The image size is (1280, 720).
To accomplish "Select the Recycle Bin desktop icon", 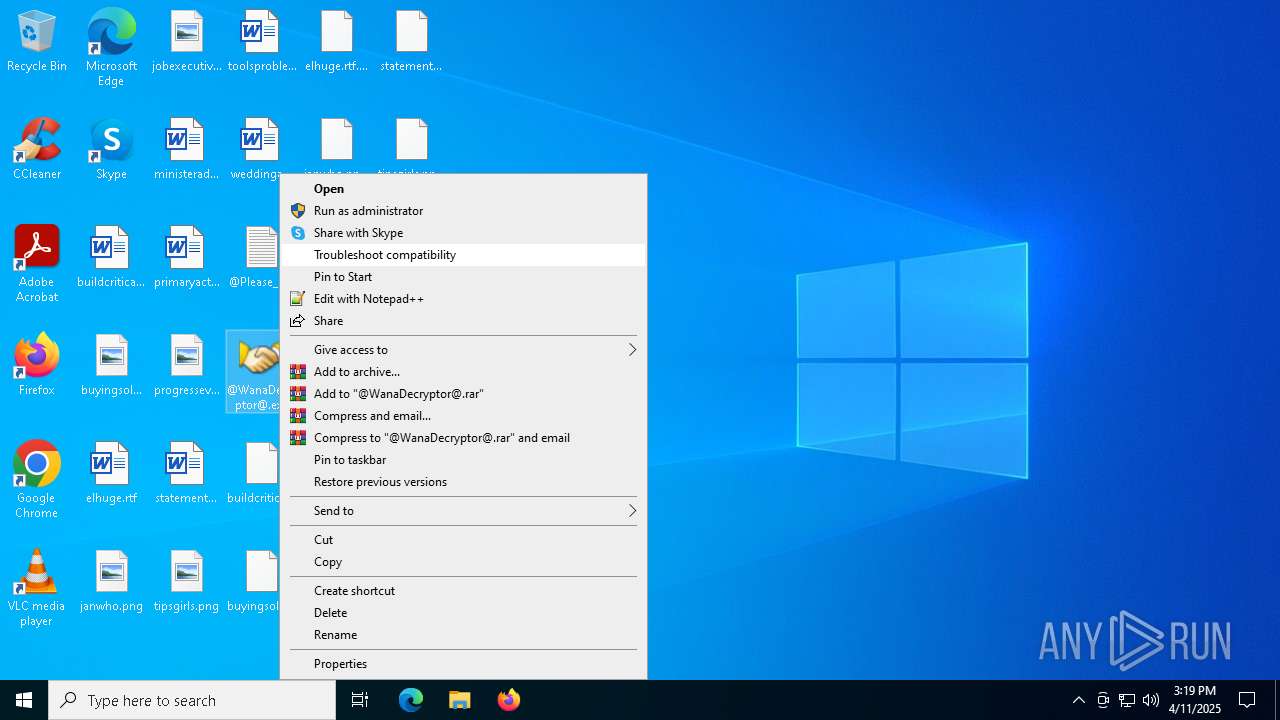I will (37, 42).
